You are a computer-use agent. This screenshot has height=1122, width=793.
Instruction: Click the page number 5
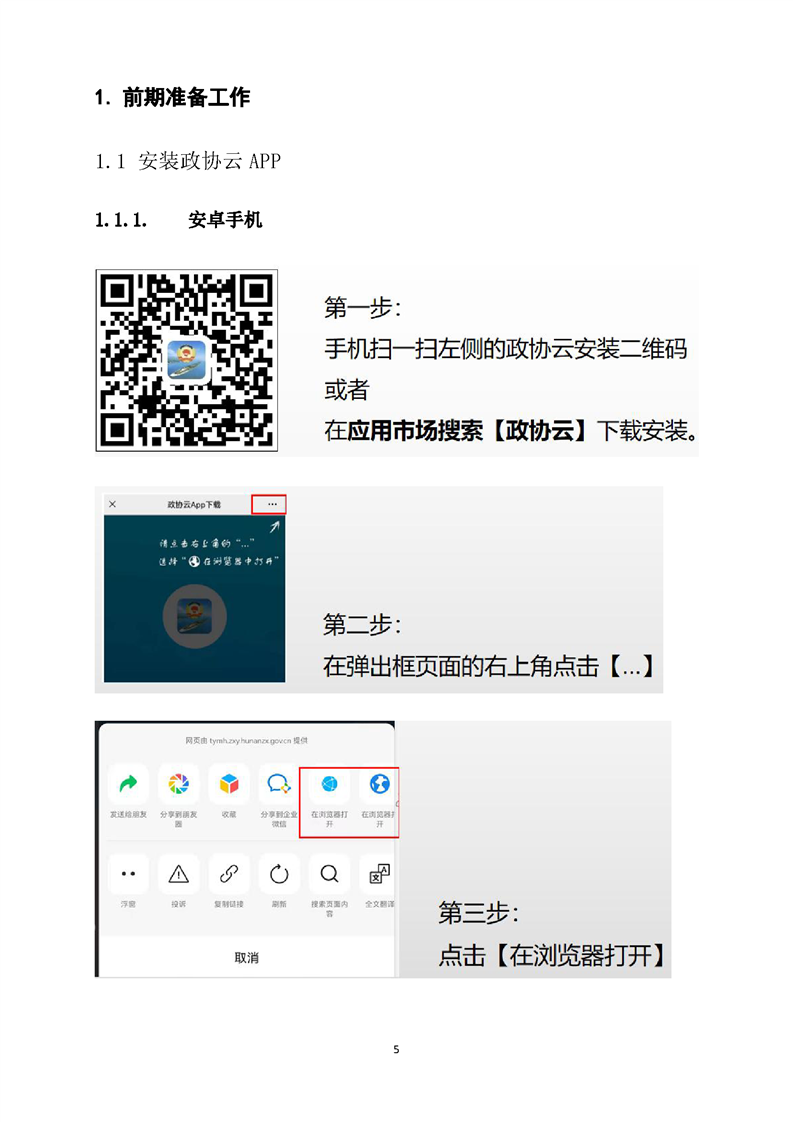(396, 1050)
